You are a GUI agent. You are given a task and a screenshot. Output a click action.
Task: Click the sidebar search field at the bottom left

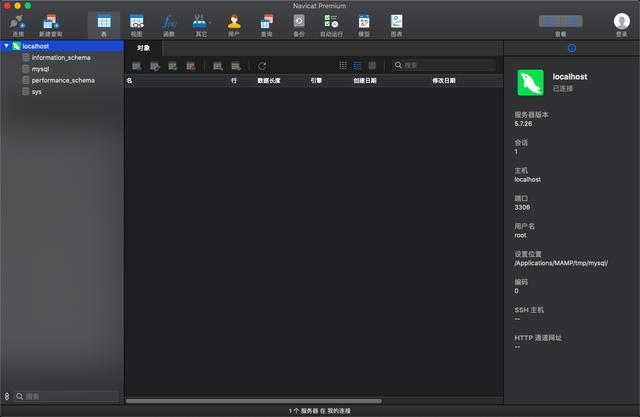(x=67, y=396)
